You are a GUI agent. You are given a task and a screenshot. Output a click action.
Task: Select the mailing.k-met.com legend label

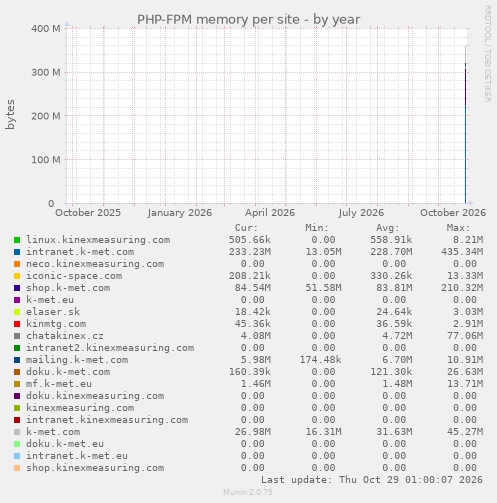pos(77,360)
